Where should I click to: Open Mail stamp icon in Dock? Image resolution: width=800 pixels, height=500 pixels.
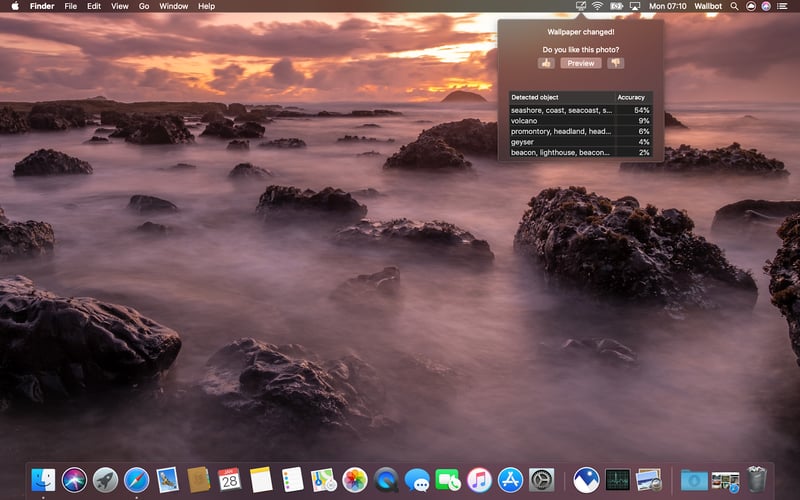tap(167, 480)
